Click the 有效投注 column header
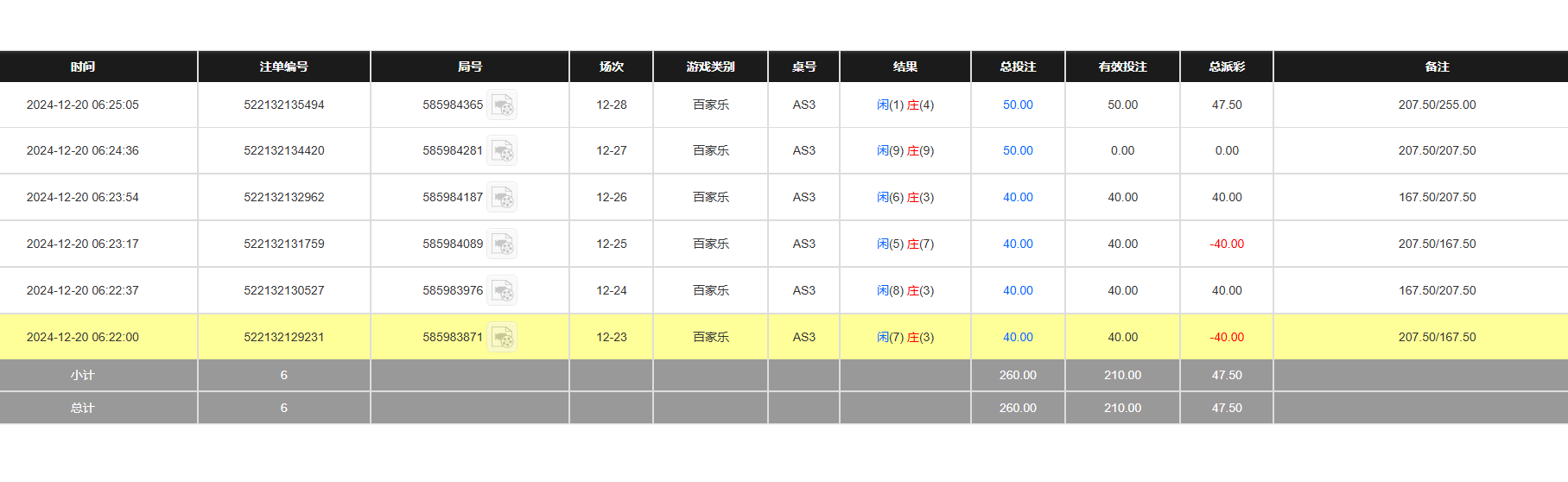The width and height of the screenshot is (1568, 482). click(1122, 67)
